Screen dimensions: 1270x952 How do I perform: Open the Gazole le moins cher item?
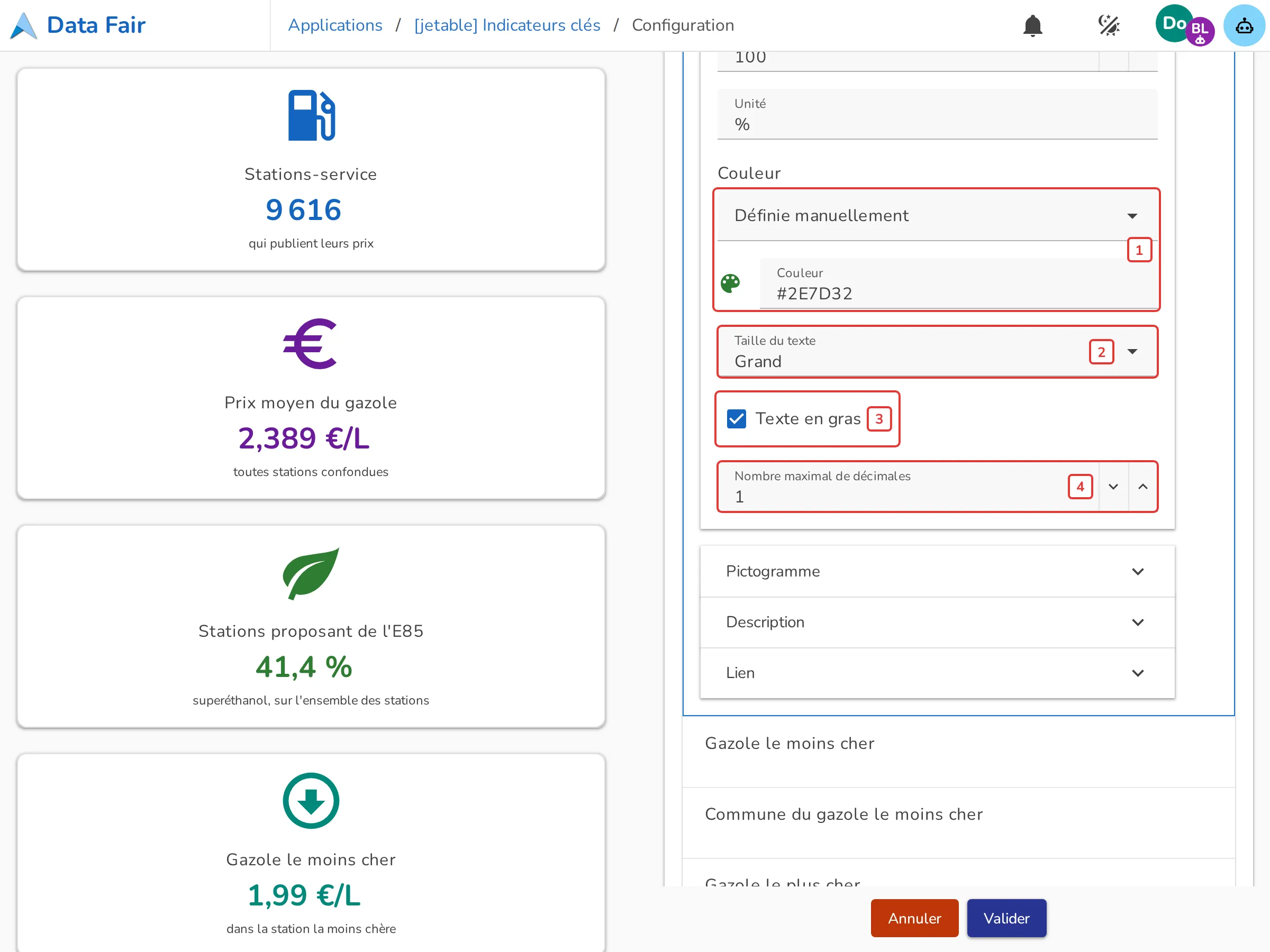coord(958,752)
